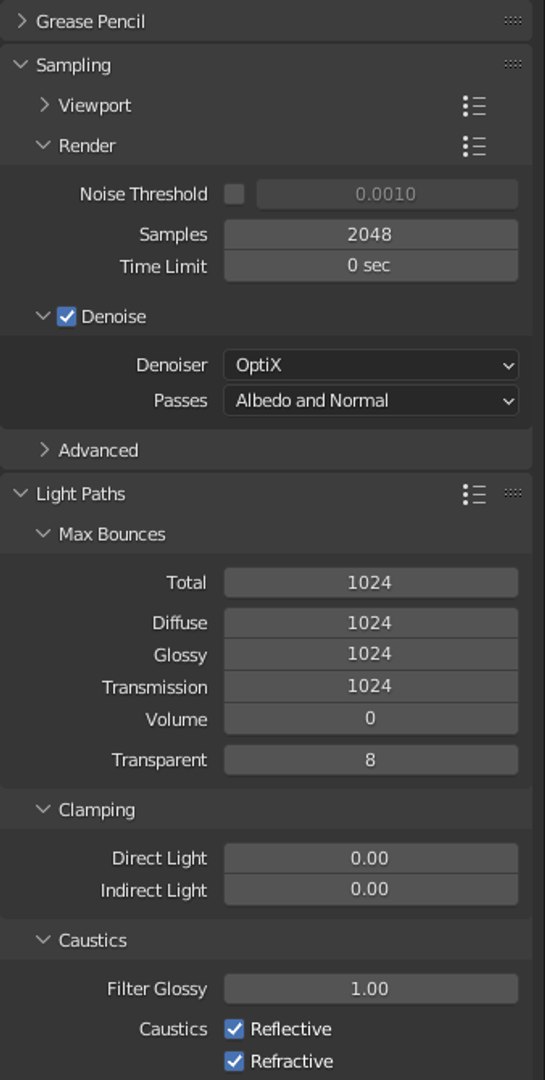The width and height of the screenshot is (545, 1080).
Task: Open the Render sampling presets icon
Action: pos(474,146)
